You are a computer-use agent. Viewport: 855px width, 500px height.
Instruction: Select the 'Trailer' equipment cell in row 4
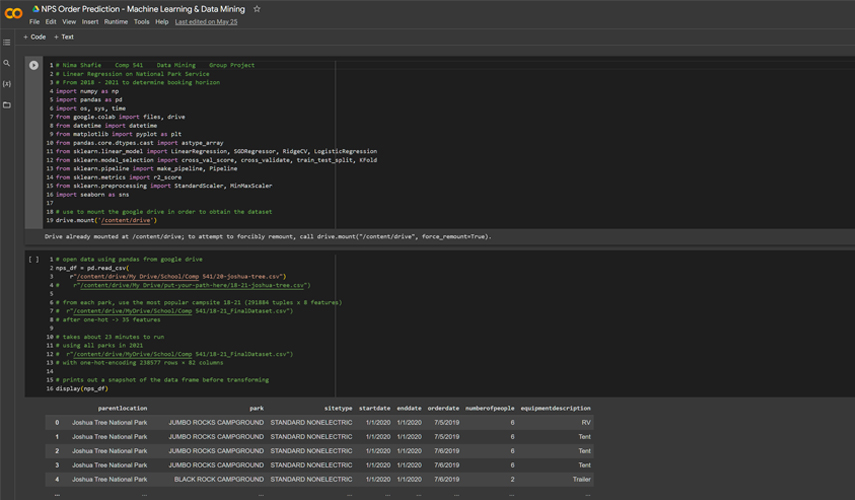tap(582, 479)
